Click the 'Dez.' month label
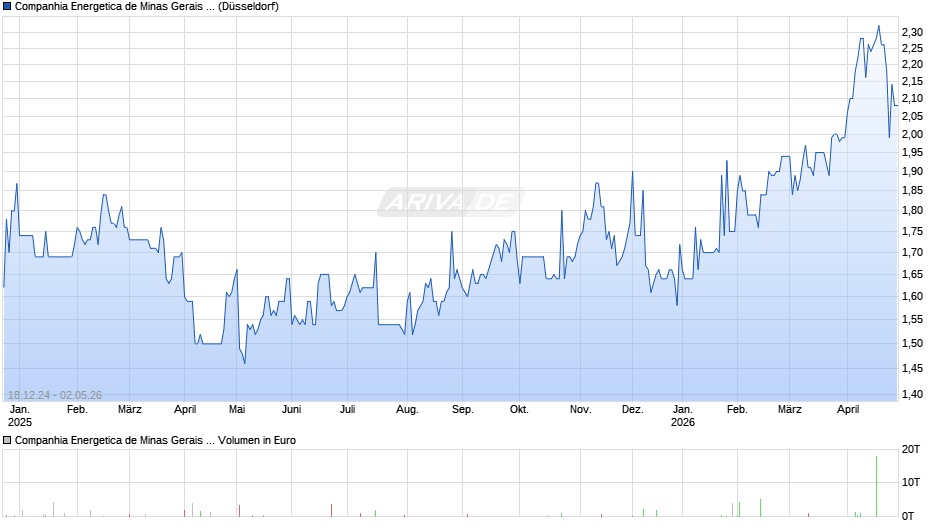Viewport: 940px width, 526px height. click(x=632, y=410)
